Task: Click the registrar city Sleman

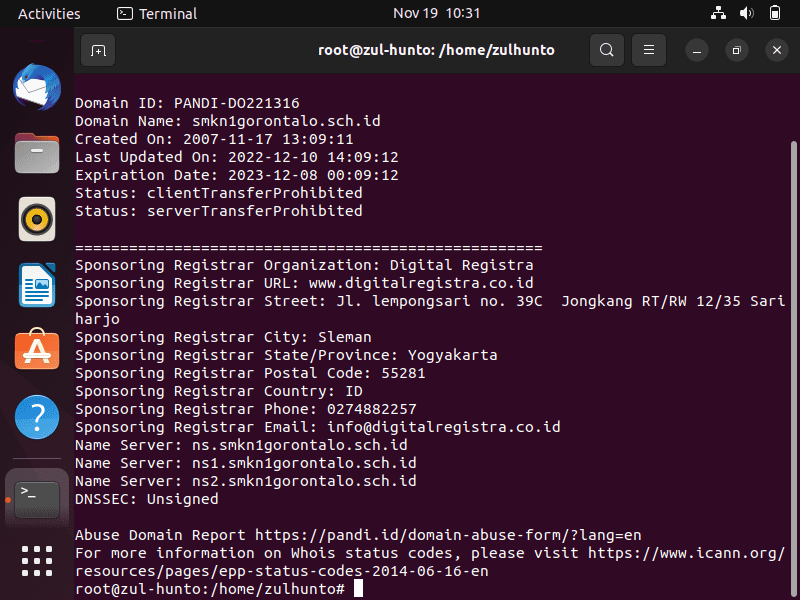Action: [345, 337]
